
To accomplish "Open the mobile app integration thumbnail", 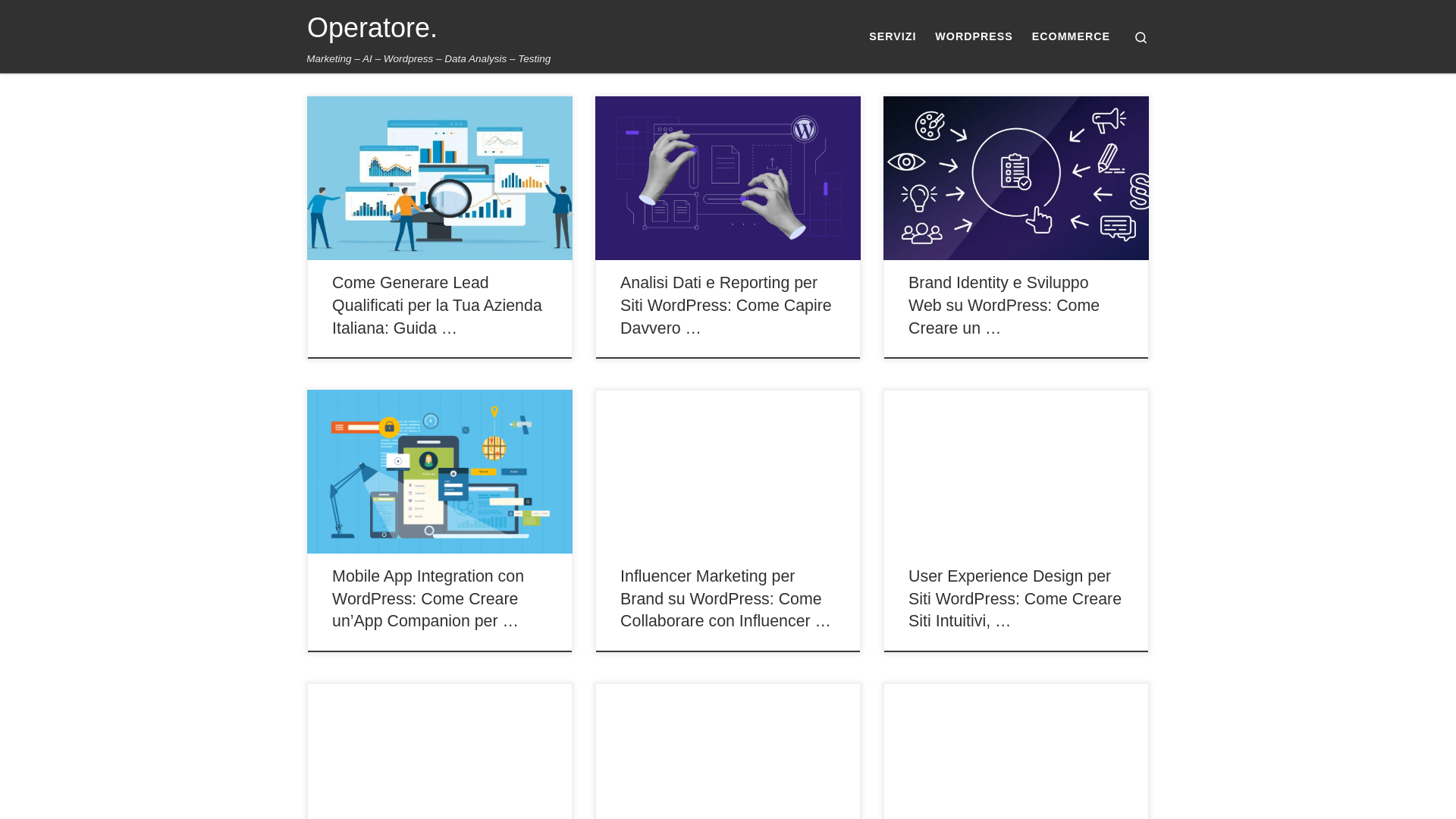I will [x=439, y=472].
